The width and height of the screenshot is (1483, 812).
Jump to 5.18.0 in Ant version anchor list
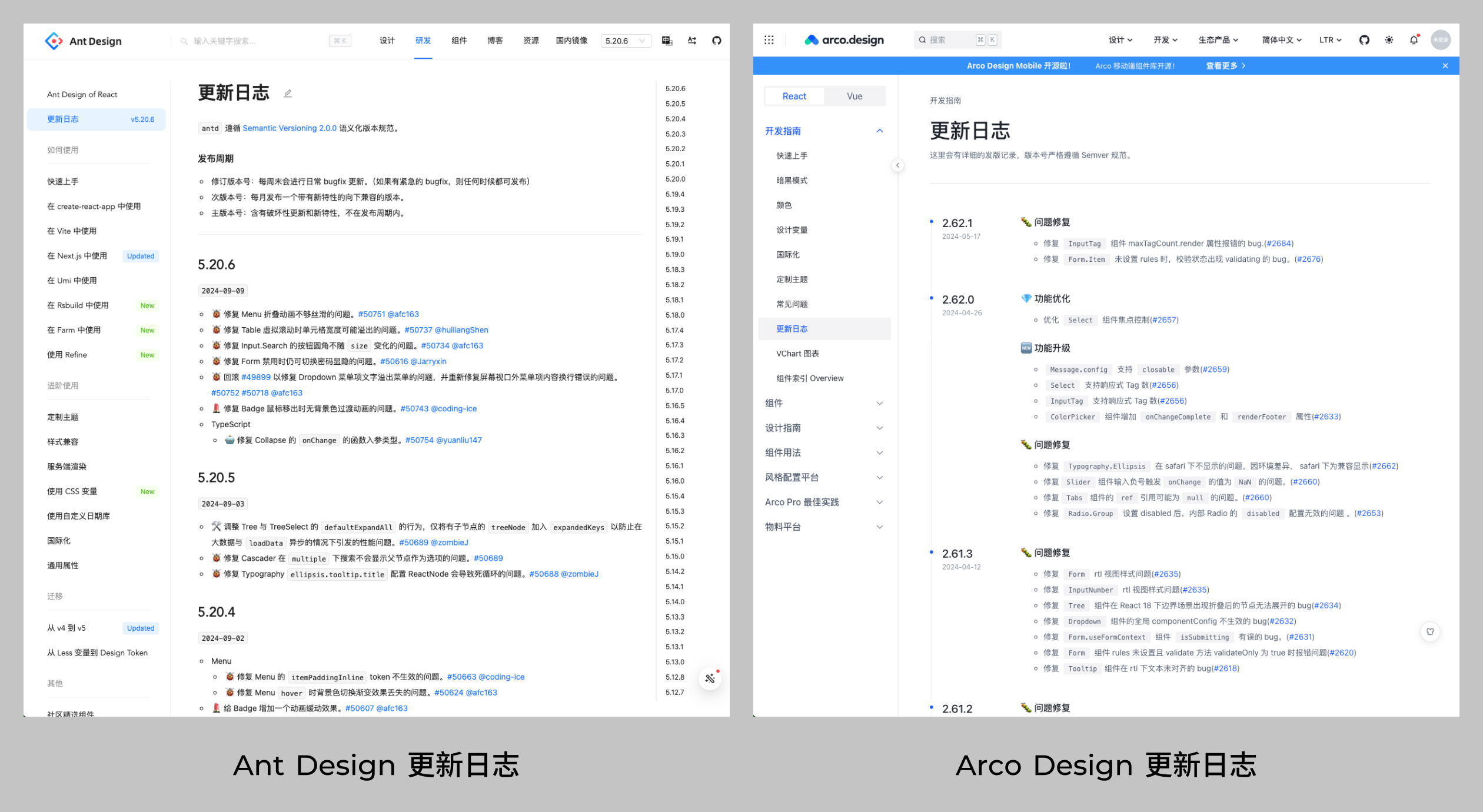coord(674,315)
